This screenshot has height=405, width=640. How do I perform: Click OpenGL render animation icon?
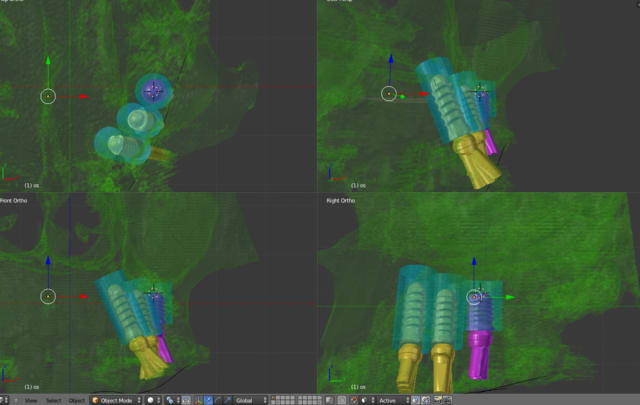(447, 400)
